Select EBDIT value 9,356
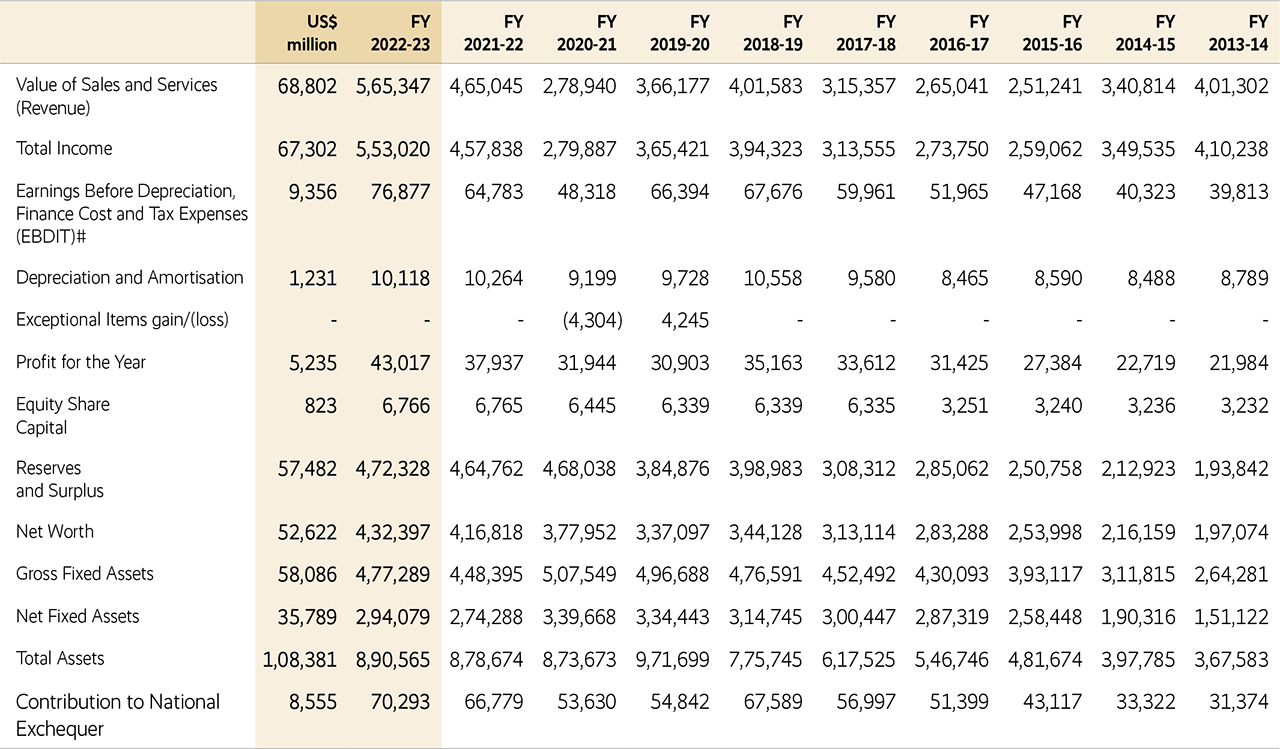The height and width of the screenshot is (749, 1280). pos(313,192)
